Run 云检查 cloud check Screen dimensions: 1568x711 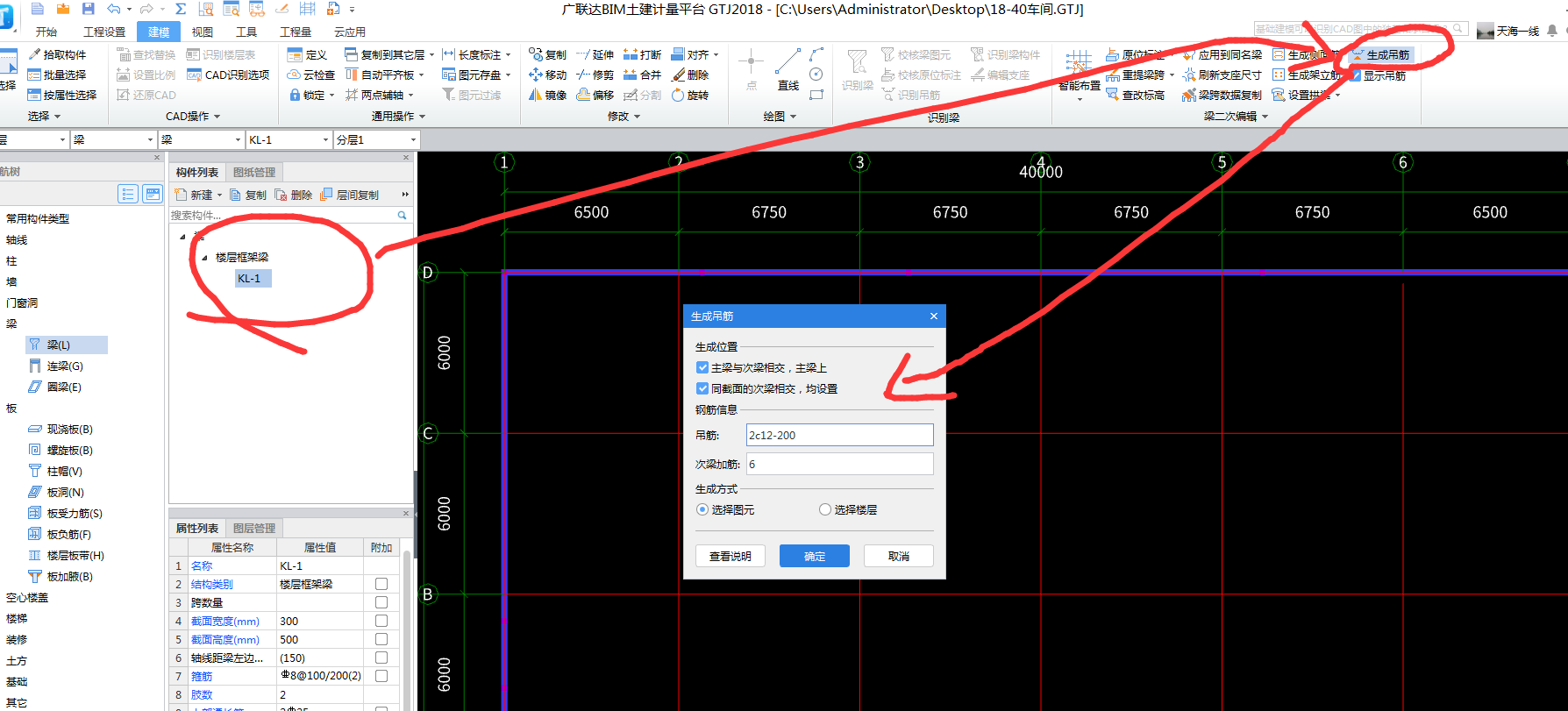[311, 75]
